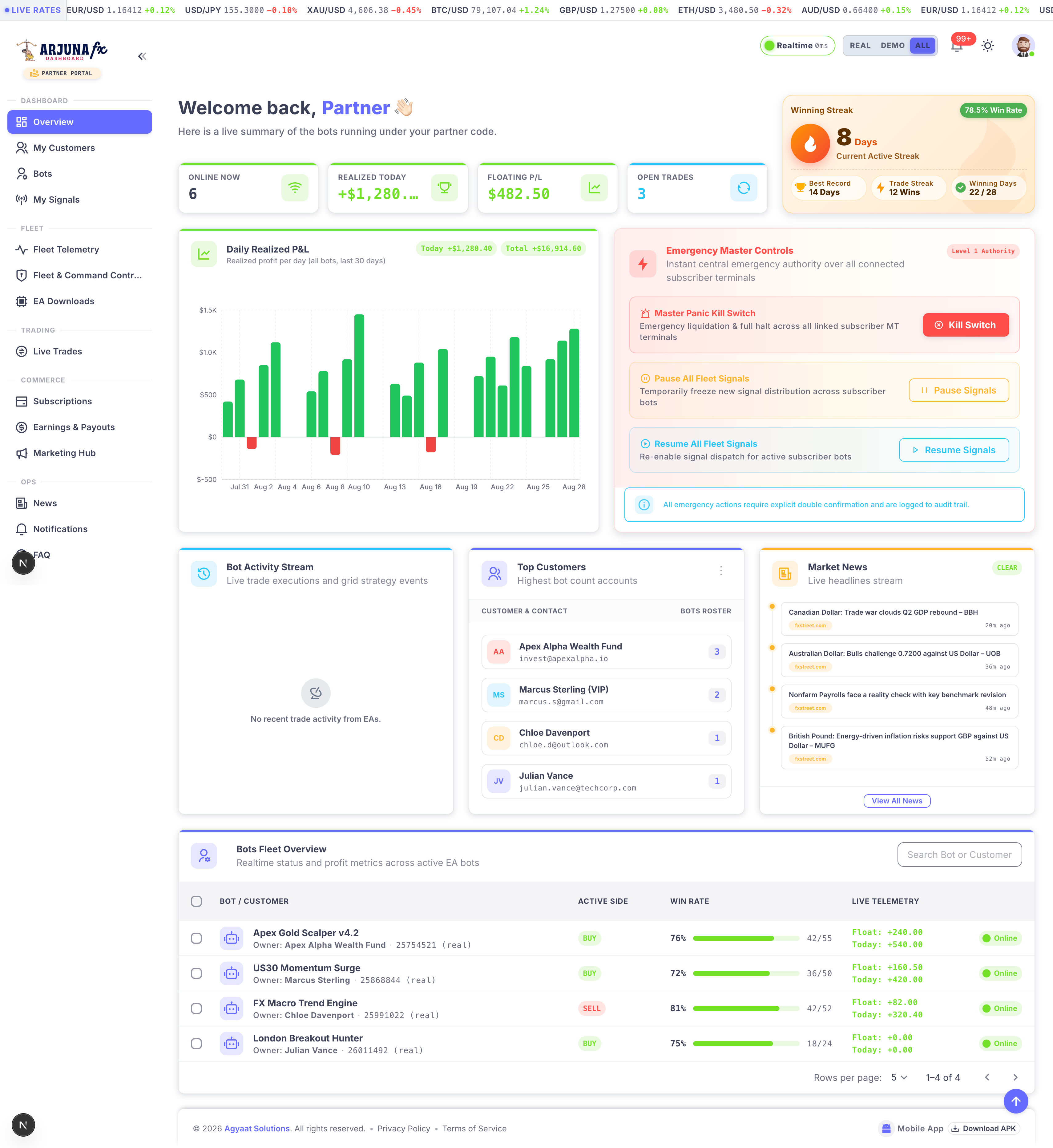Click the Search Bot or Customer field
1053x1148 pixels.
coord(959,855)
